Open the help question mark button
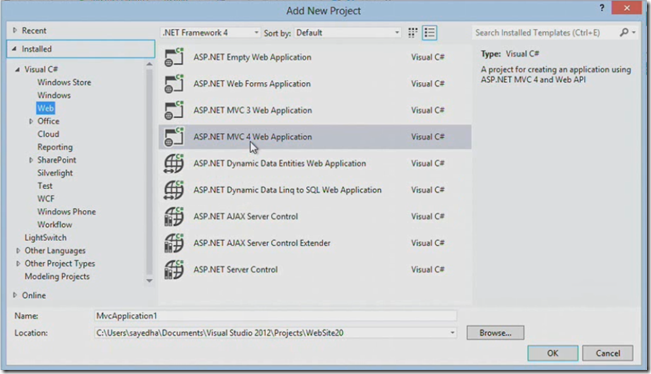 click(602, 8)
